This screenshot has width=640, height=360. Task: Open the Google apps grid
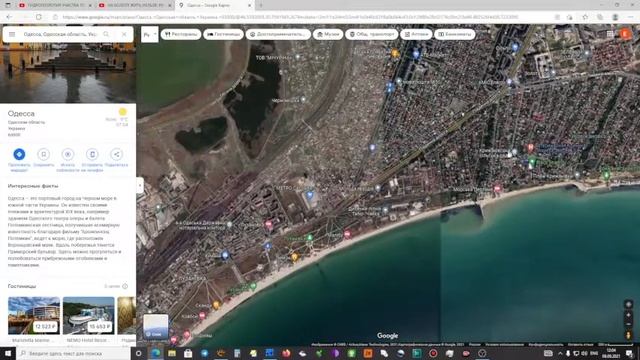point(610,34)
